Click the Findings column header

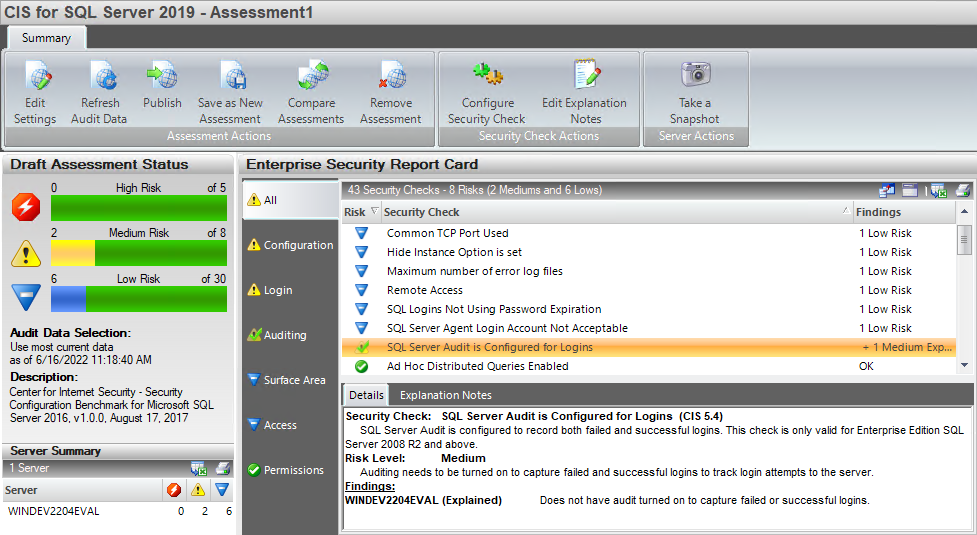point(904,212)
